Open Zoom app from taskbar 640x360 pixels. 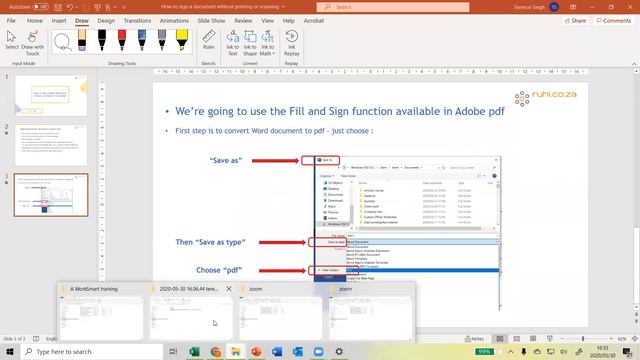318,351
